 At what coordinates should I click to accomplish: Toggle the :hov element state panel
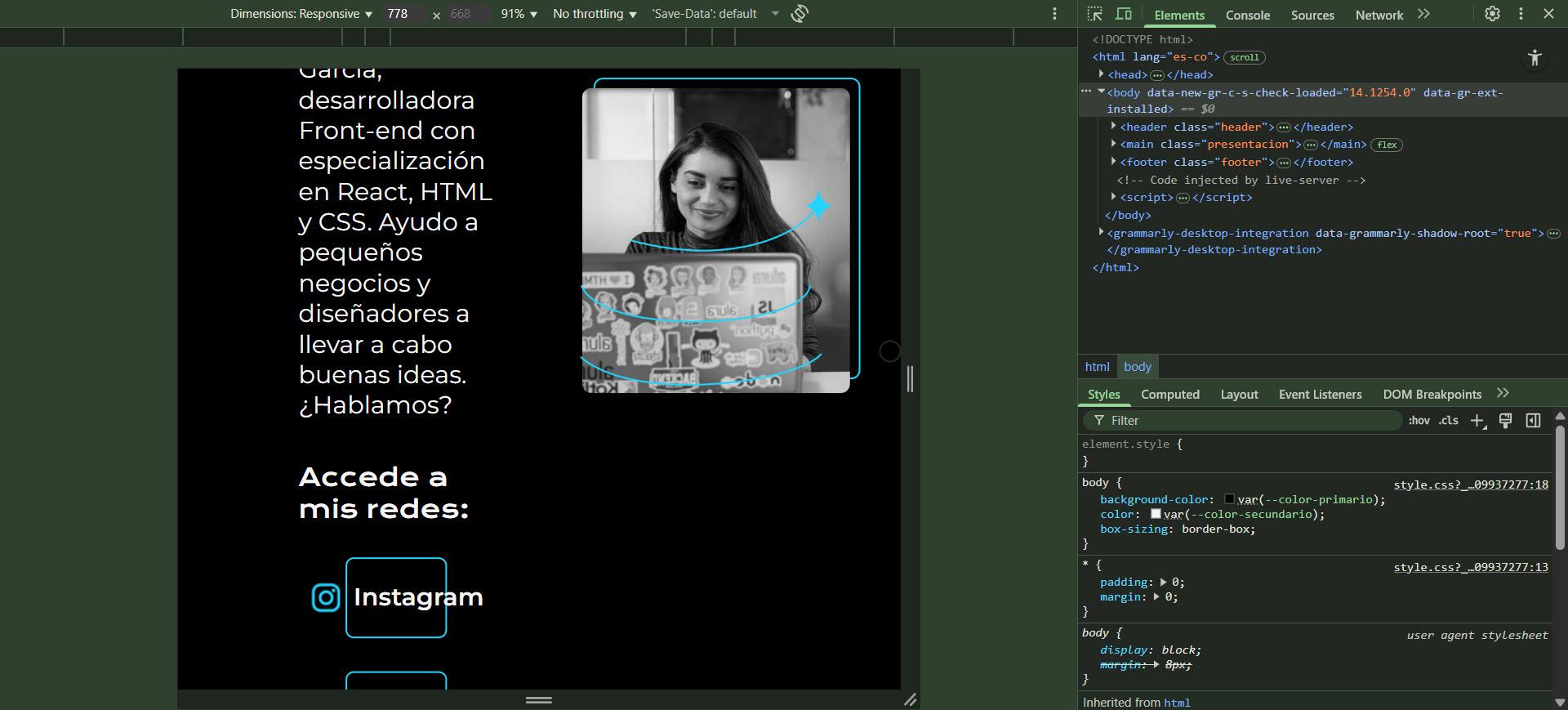pos(1419,421)
